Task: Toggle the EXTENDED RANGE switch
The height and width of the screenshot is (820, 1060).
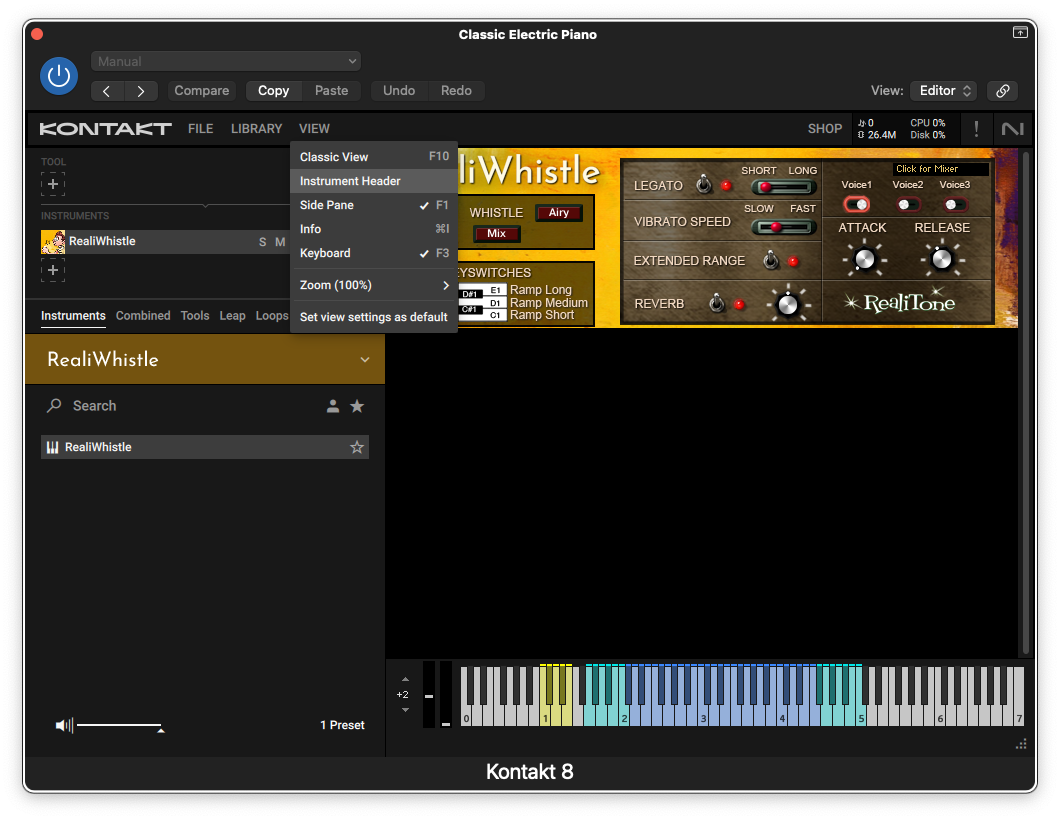Action: pyautogui.click(x=771, y=260)
